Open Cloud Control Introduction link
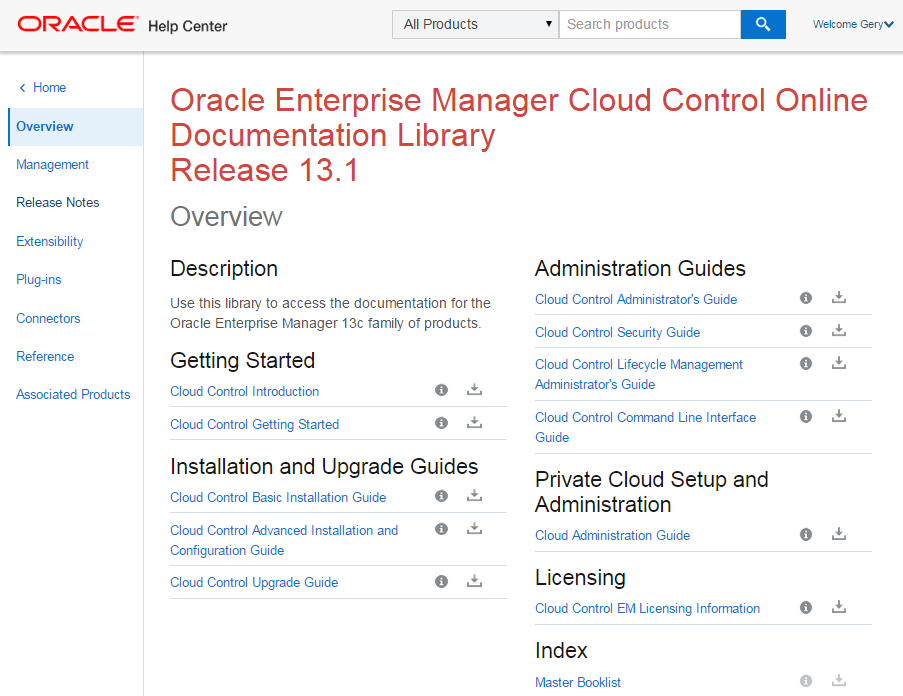This screenshot has height=696, width=903. pos(245,391)
